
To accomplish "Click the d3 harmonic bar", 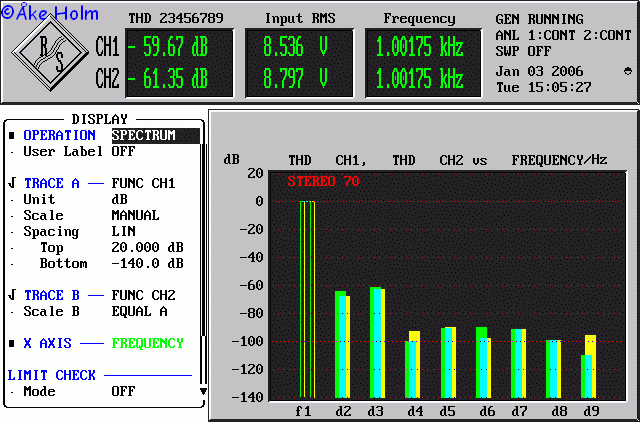I will click(x=378, y=342).
